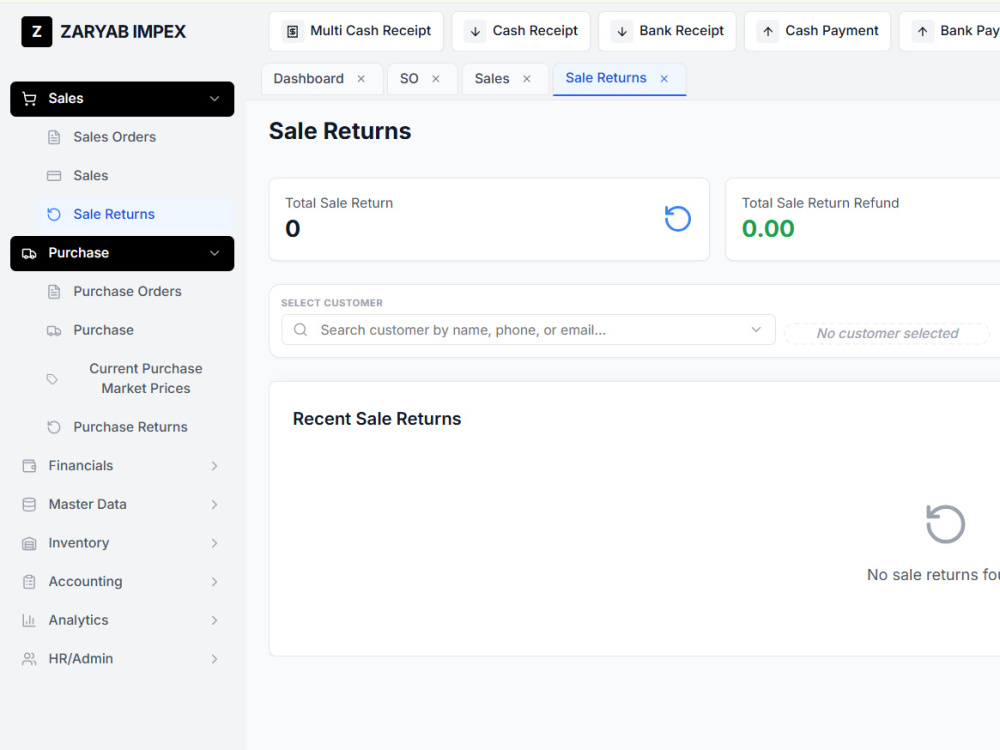Screen dimensions: 1000x750
Task: Click the gray empty-state rotate icon
Action: click(x=945, y=524)
